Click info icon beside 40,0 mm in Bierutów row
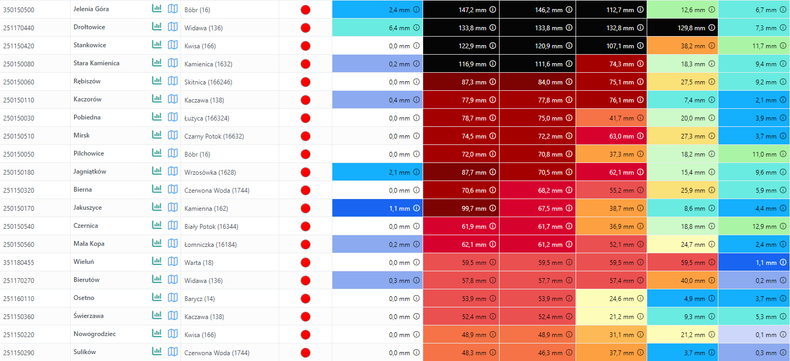 (x=711, y=280)
